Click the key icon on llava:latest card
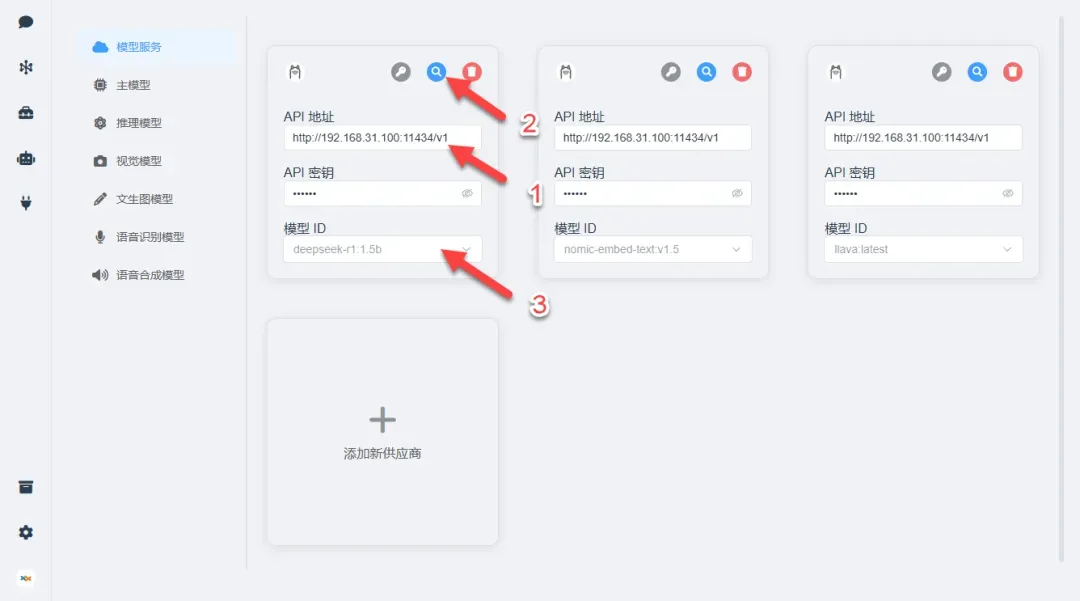The width and height of the screenshot is (1080, 601). tap(941, 72)
